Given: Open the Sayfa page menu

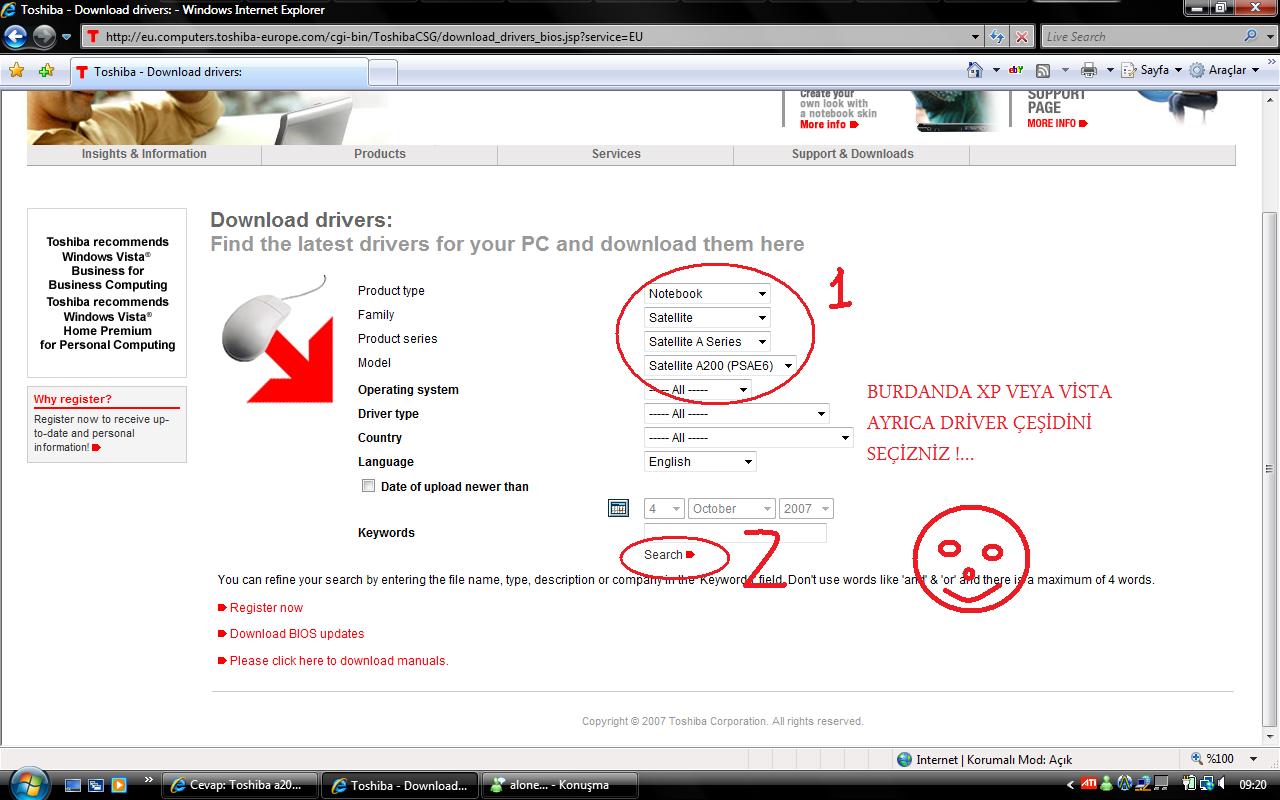Looking at the screenshot, I should [1153, 70].
